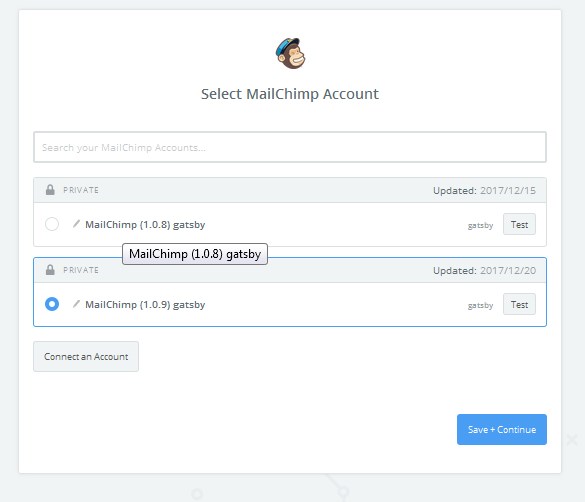Click the Updated: 2017/12/20 date label
585x502 pixels.
tap(484, 270)
